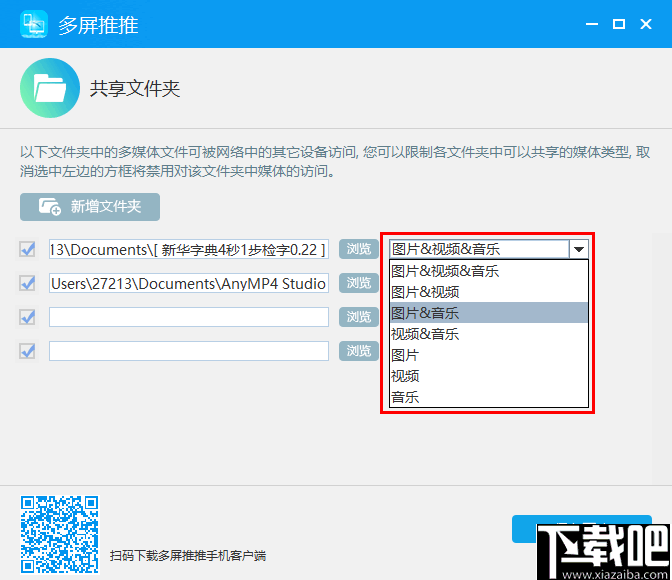Click 浏览 for the fourth folder row
The height and width of the screenshot is (580, 672).
tap(359, 351)
